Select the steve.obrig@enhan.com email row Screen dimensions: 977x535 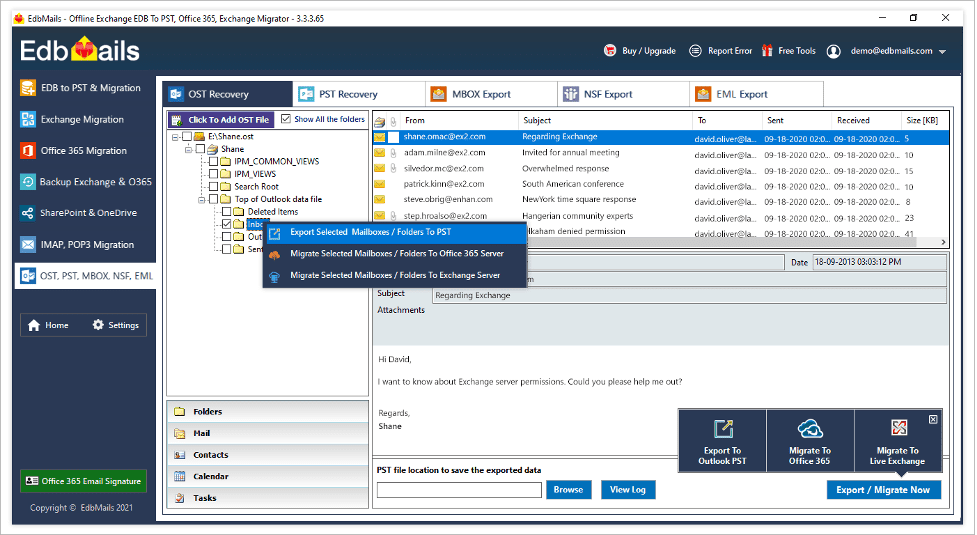[660, 200]
